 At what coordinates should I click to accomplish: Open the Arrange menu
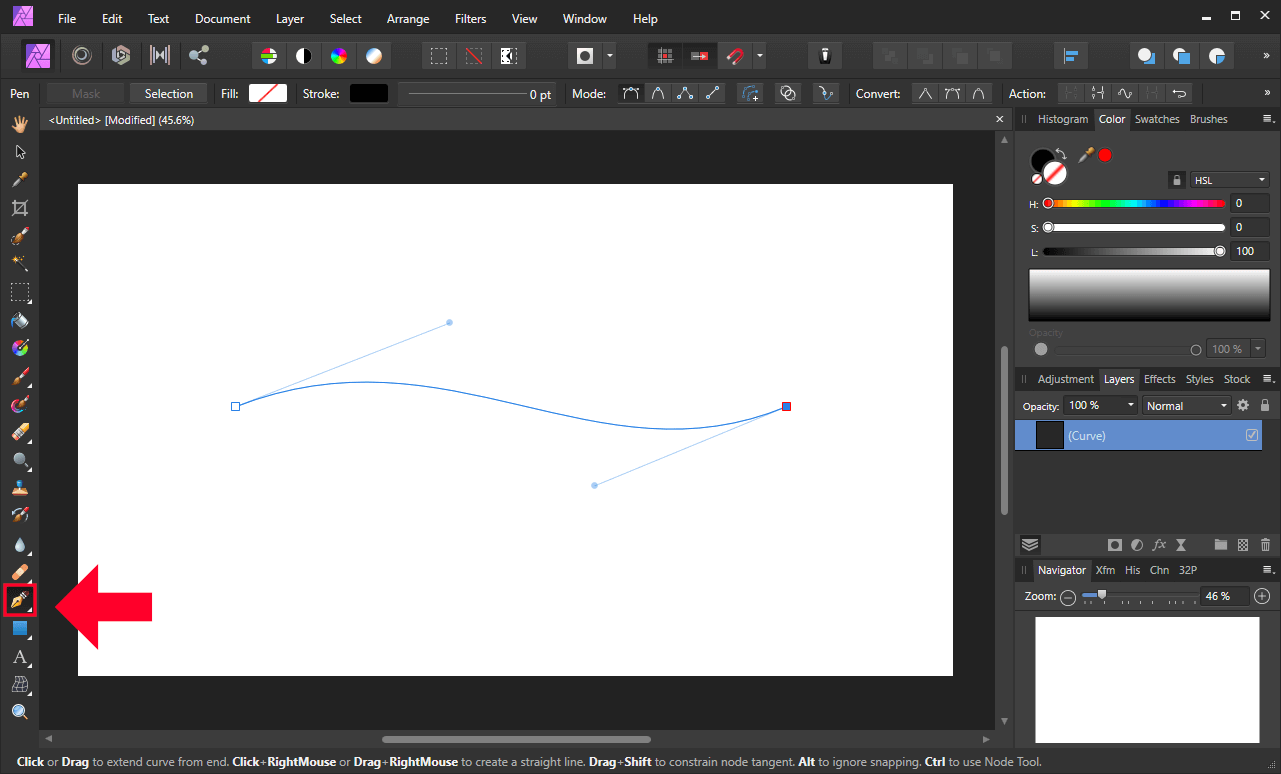408,18
